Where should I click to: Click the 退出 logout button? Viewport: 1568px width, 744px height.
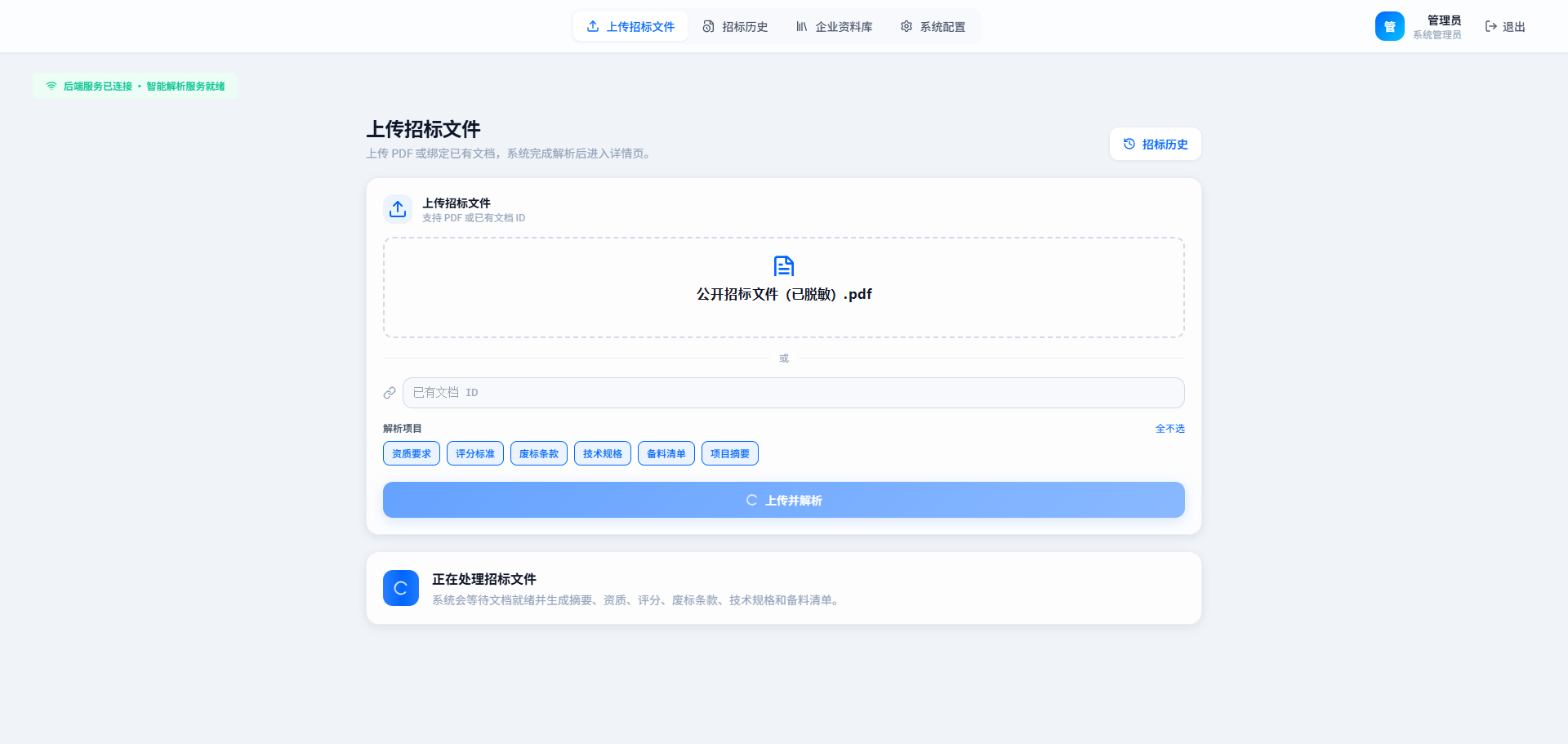click(x=1505, y=27)
